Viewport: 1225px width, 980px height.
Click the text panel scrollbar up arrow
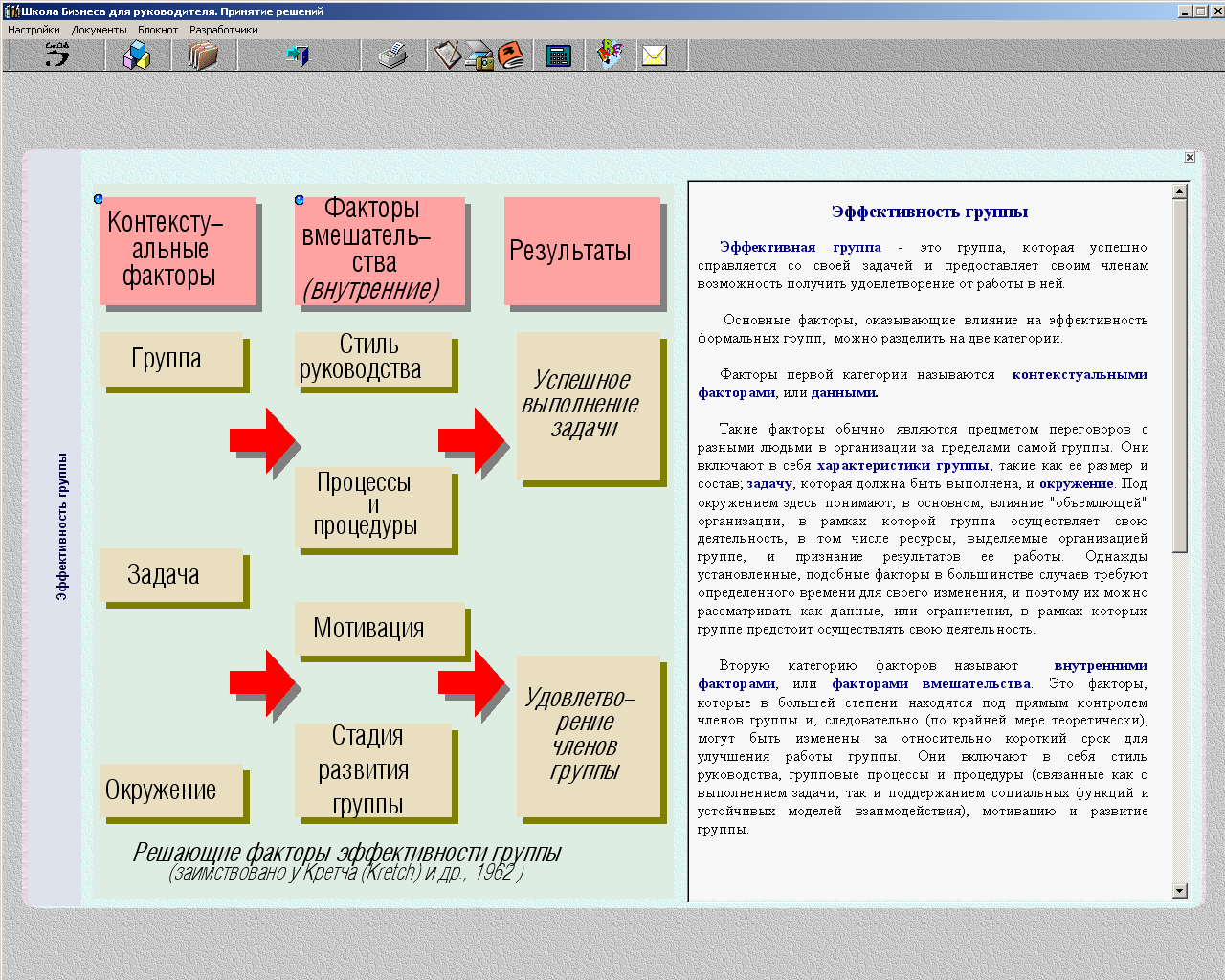1180,191
